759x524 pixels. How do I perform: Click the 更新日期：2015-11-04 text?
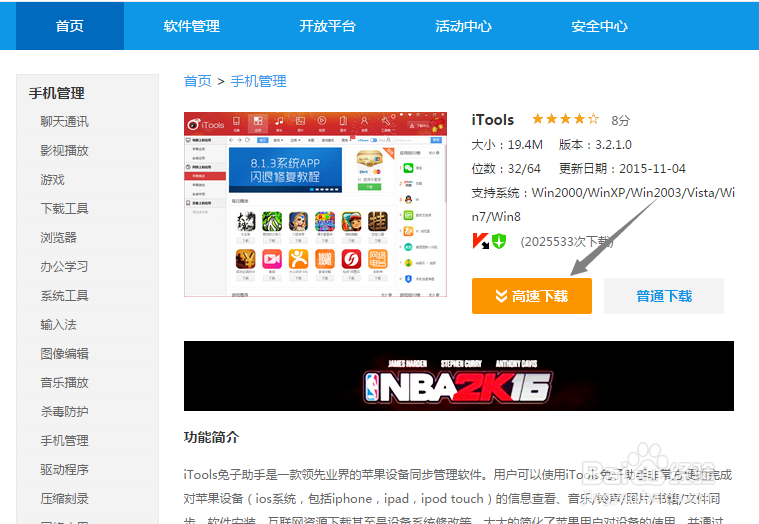click(622, 169)
